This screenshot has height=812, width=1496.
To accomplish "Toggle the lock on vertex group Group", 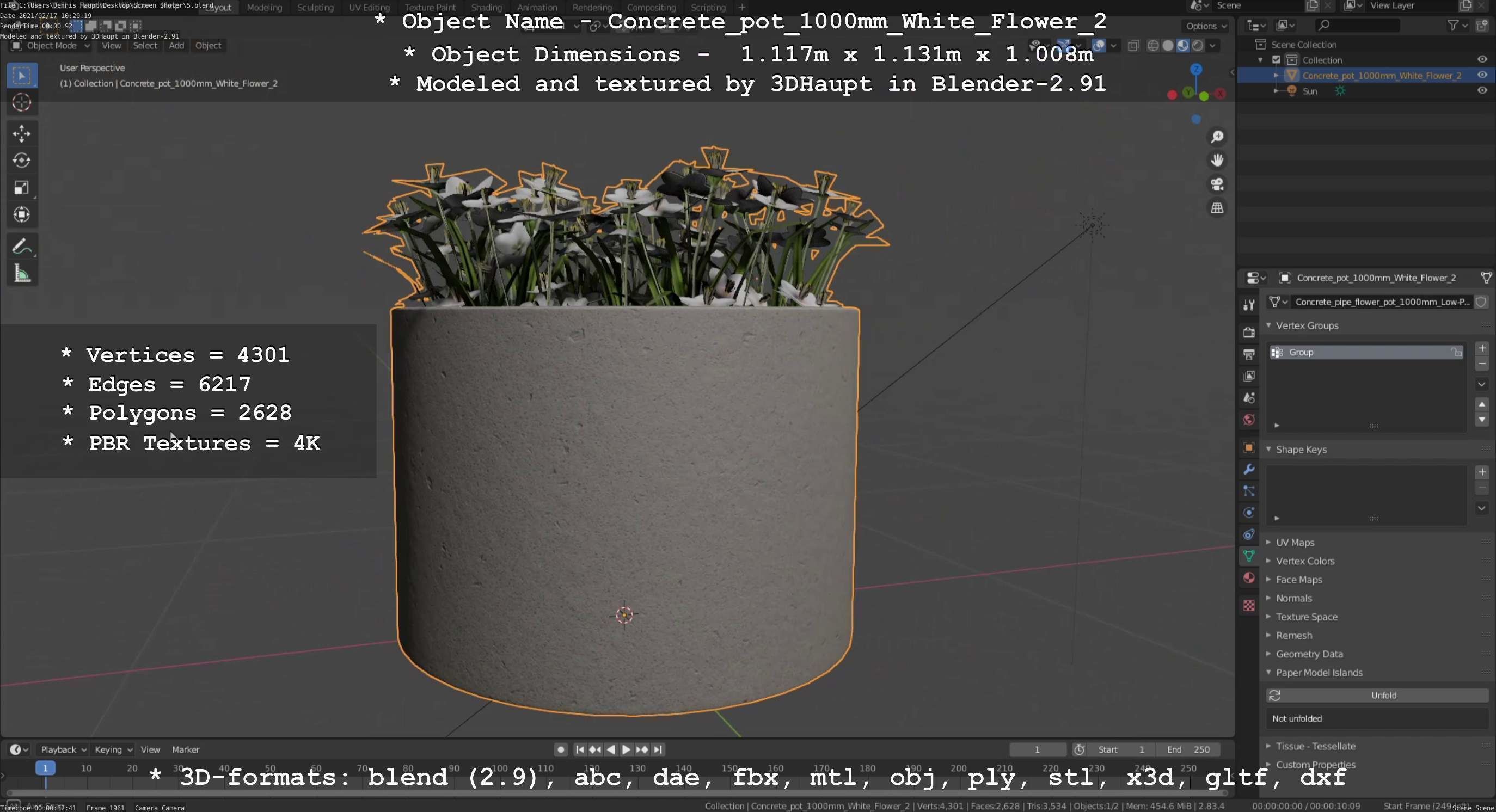I will [x=1456, y=352].
